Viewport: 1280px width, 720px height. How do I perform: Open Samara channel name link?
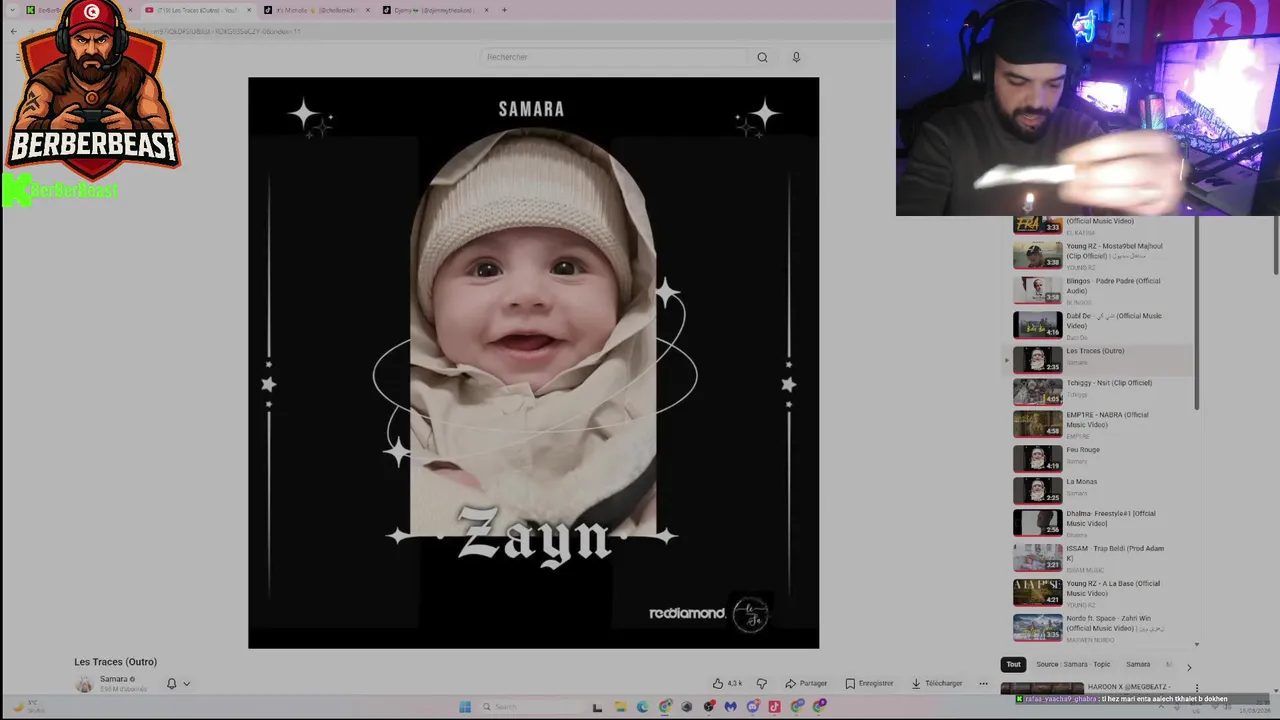pyautogui.click(x=113, y=679)
